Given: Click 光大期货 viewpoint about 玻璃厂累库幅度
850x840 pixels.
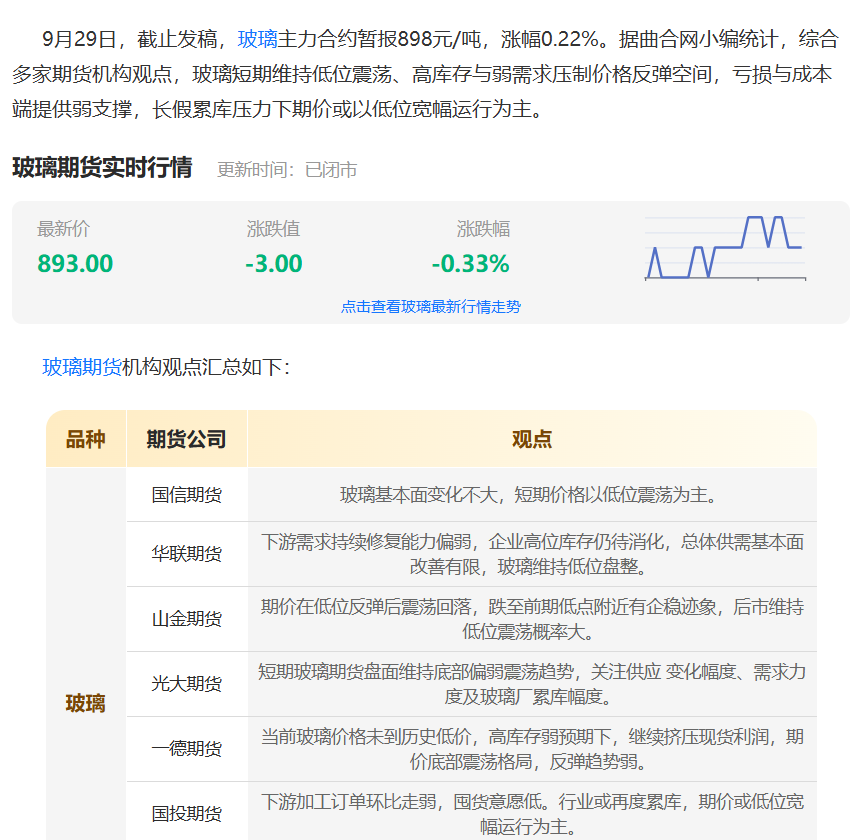Looking at the screenshot, I should click(532, 684).
